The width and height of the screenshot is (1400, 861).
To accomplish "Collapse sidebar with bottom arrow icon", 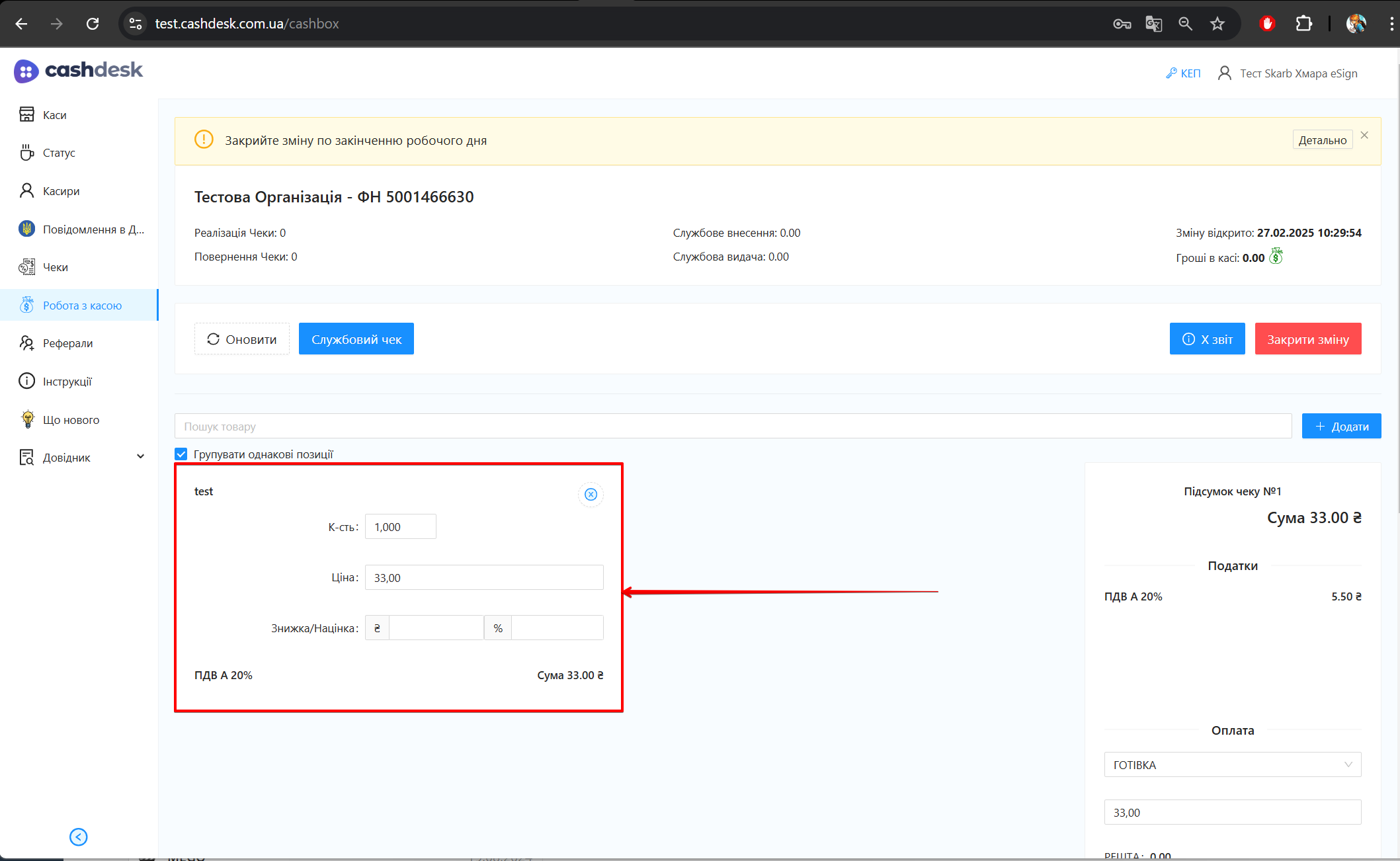I will [78, 837].
